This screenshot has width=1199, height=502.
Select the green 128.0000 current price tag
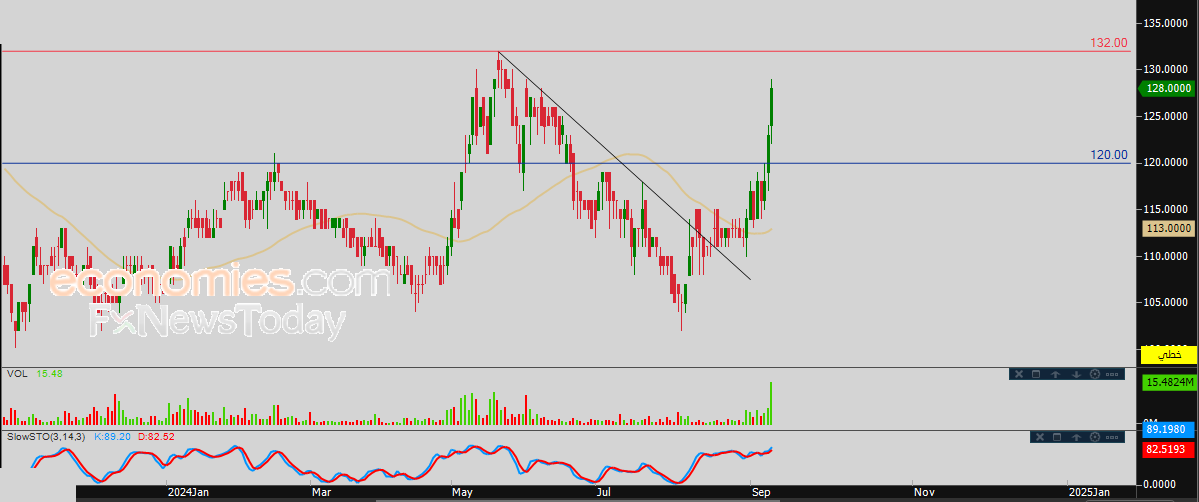pos(1168,89)
